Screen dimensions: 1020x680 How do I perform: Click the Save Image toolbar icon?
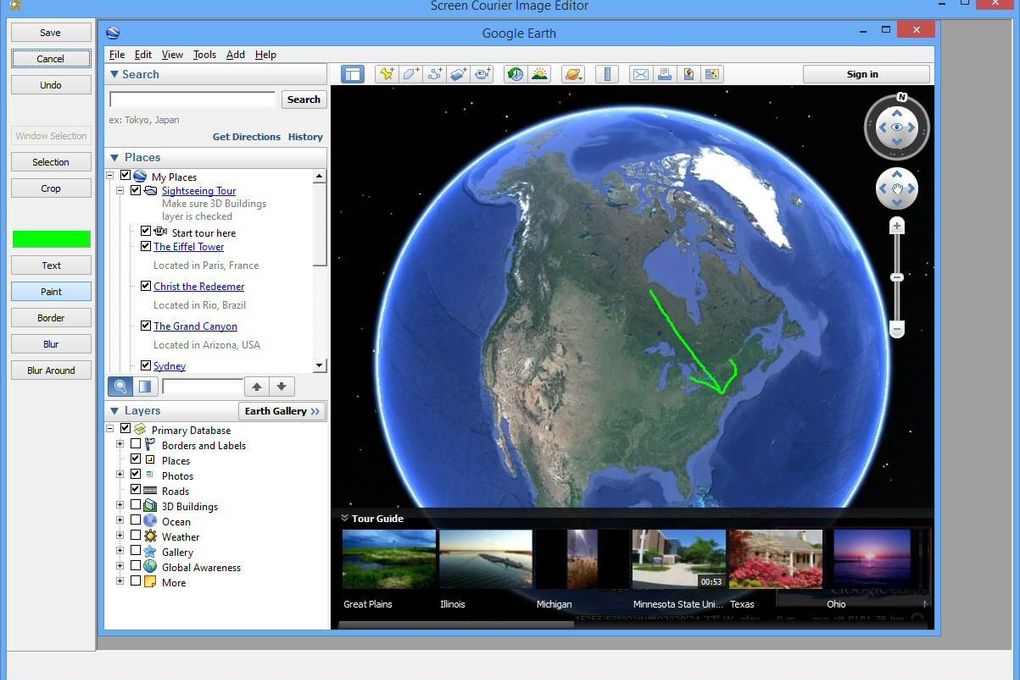(688, 74)
